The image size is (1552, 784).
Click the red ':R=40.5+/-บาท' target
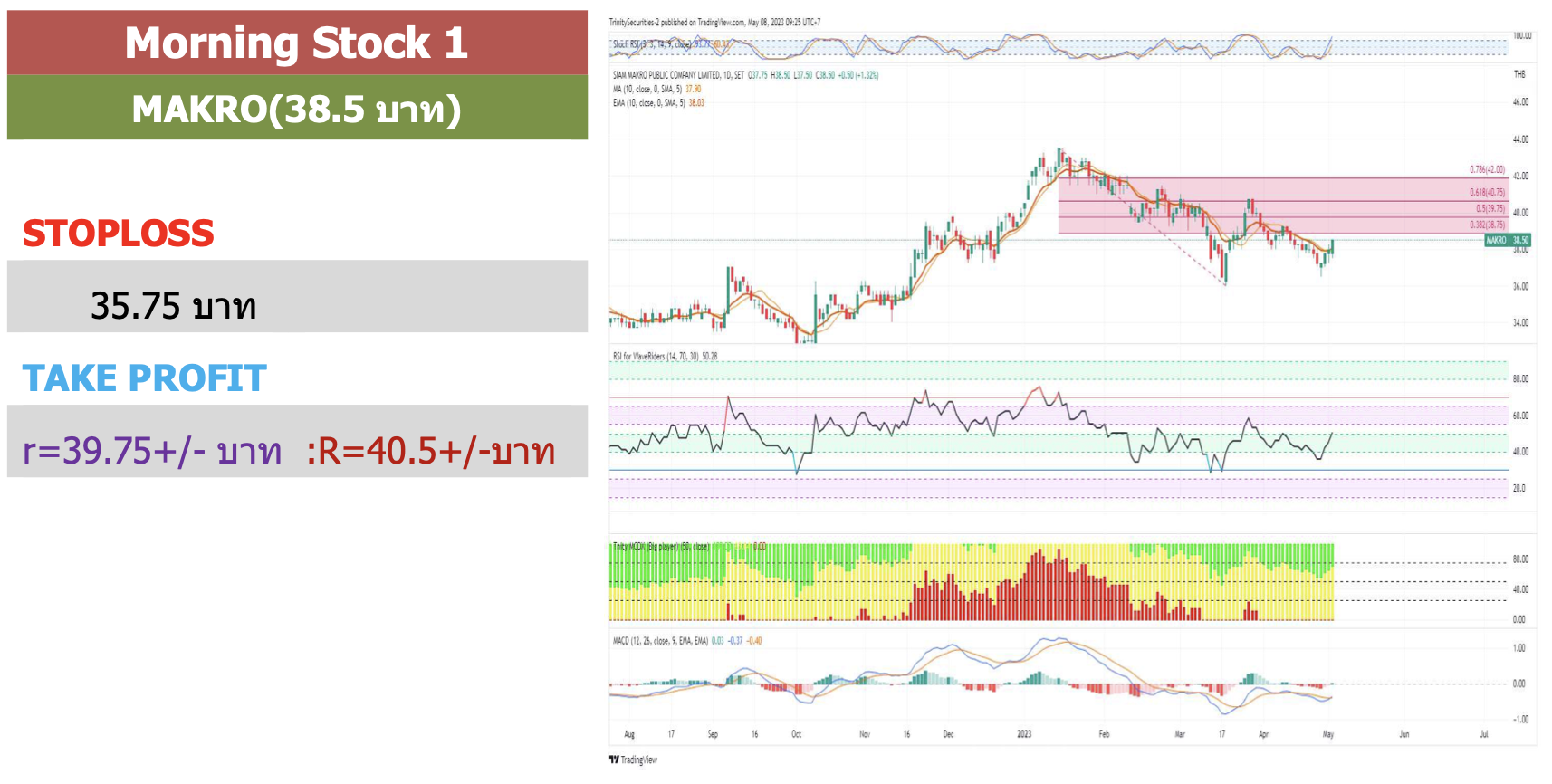[x=431, y=450]
